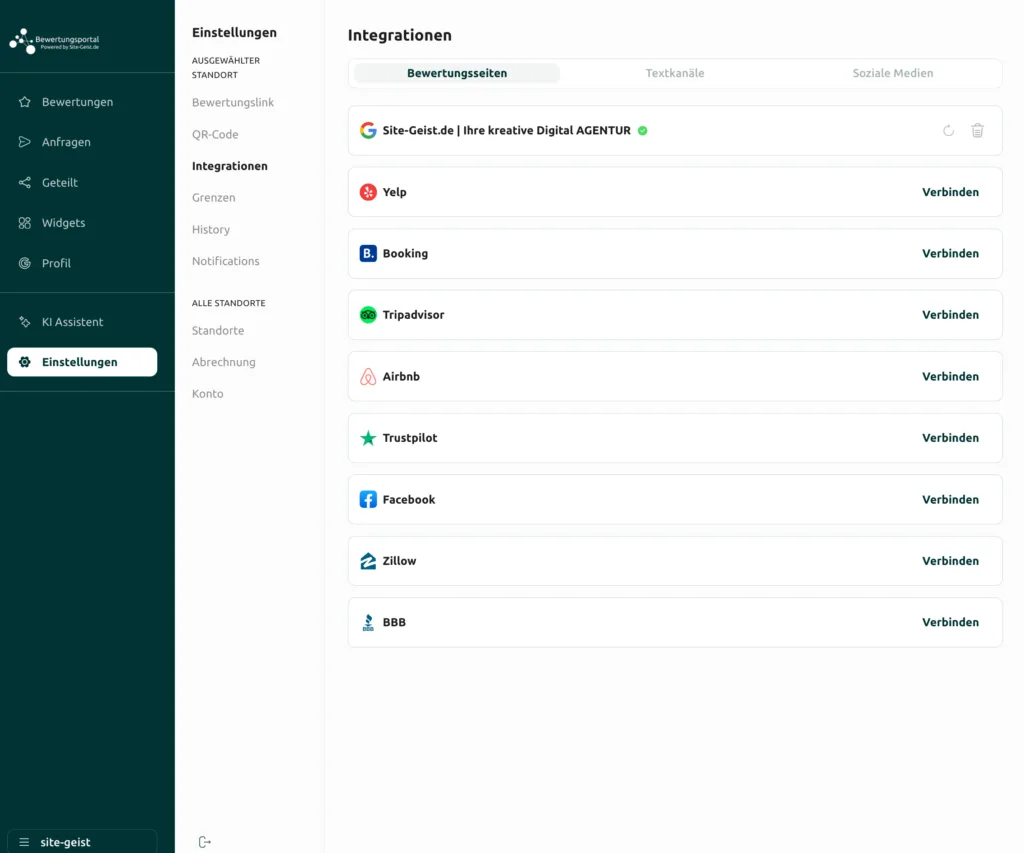This screenshot has height=853, width=1024.
Task: Click the Airbnb logo icon
Action: 368,377
